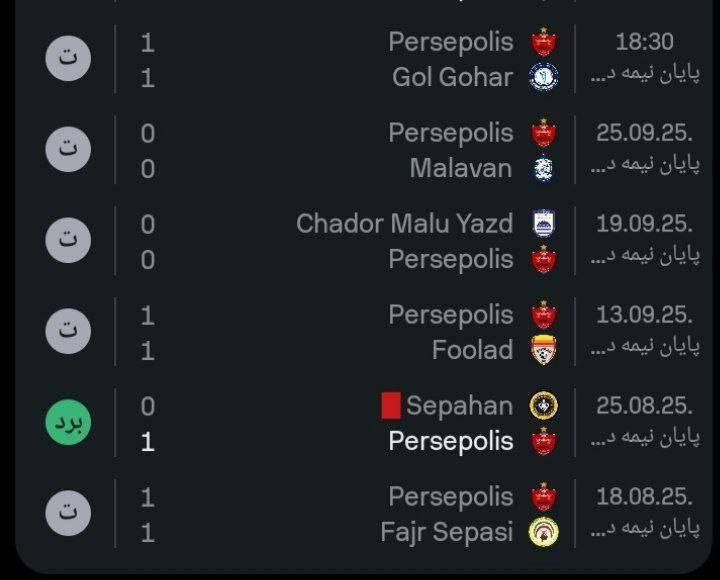Click the Chador Malu Yazd crest
Viewport: 720px width, 580px height.
(543, 223)
